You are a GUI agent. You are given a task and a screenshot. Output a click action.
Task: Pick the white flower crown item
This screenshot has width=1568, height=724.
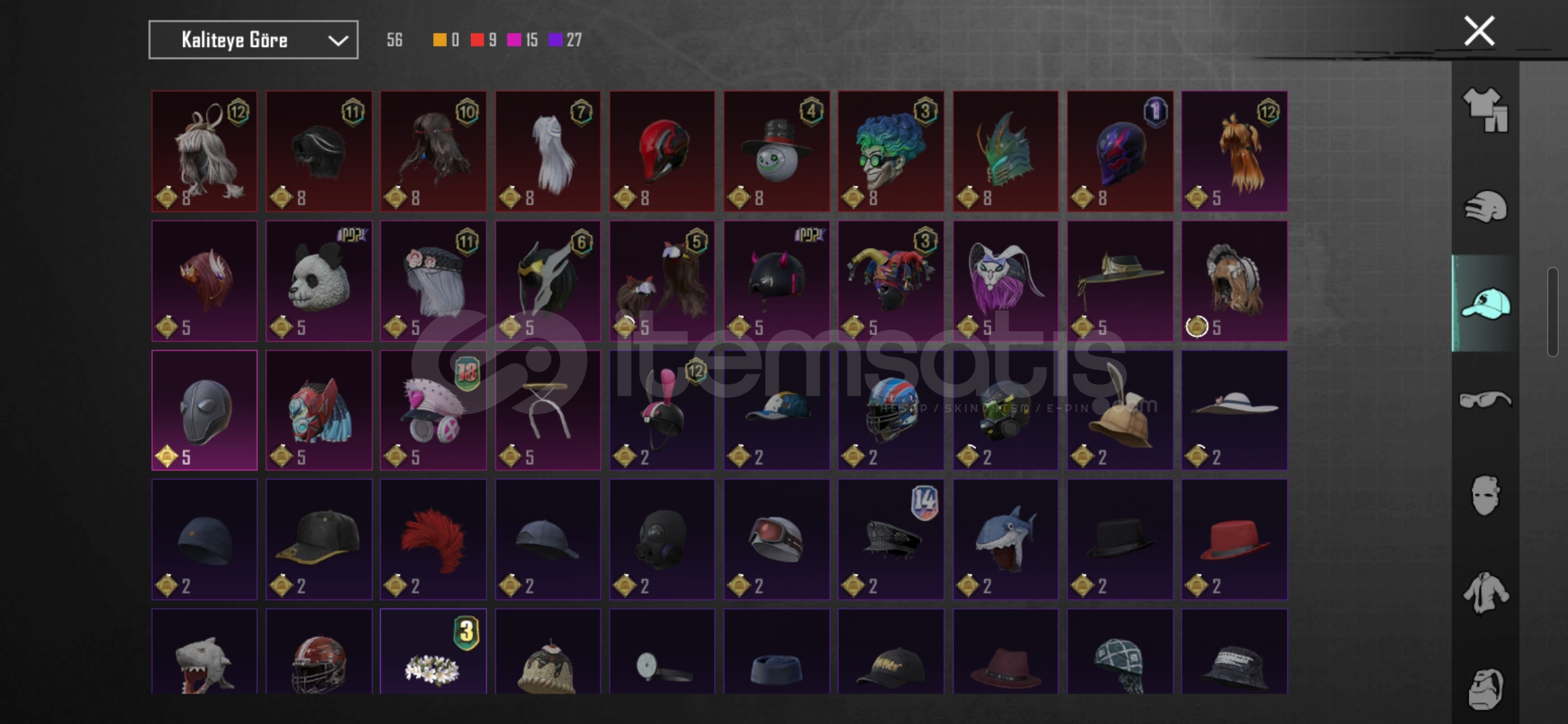pos(434,651)
